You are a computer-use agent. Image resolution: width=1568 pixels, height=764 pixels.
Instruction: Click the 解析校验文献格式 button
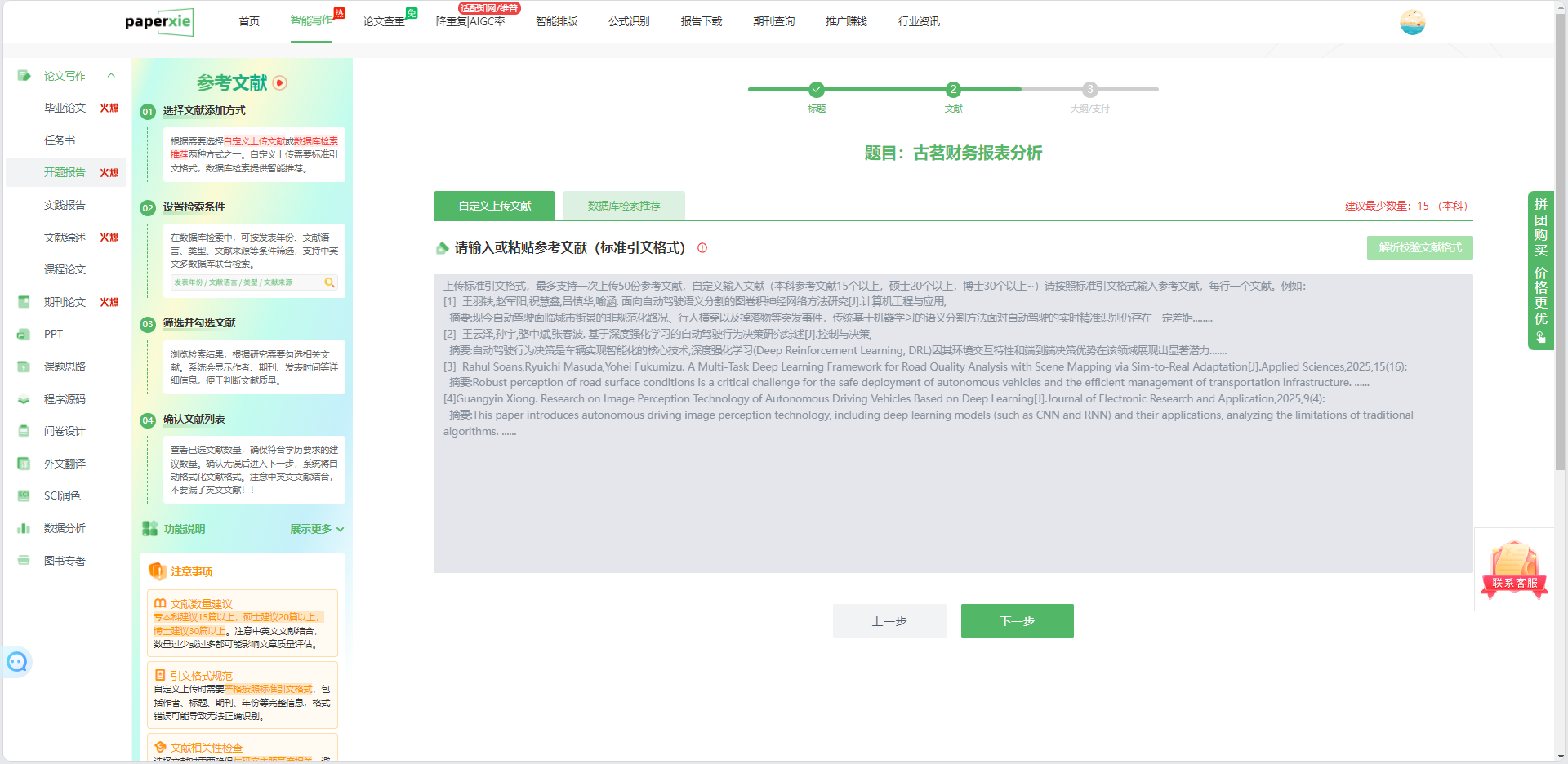[x=1419, y=247]
